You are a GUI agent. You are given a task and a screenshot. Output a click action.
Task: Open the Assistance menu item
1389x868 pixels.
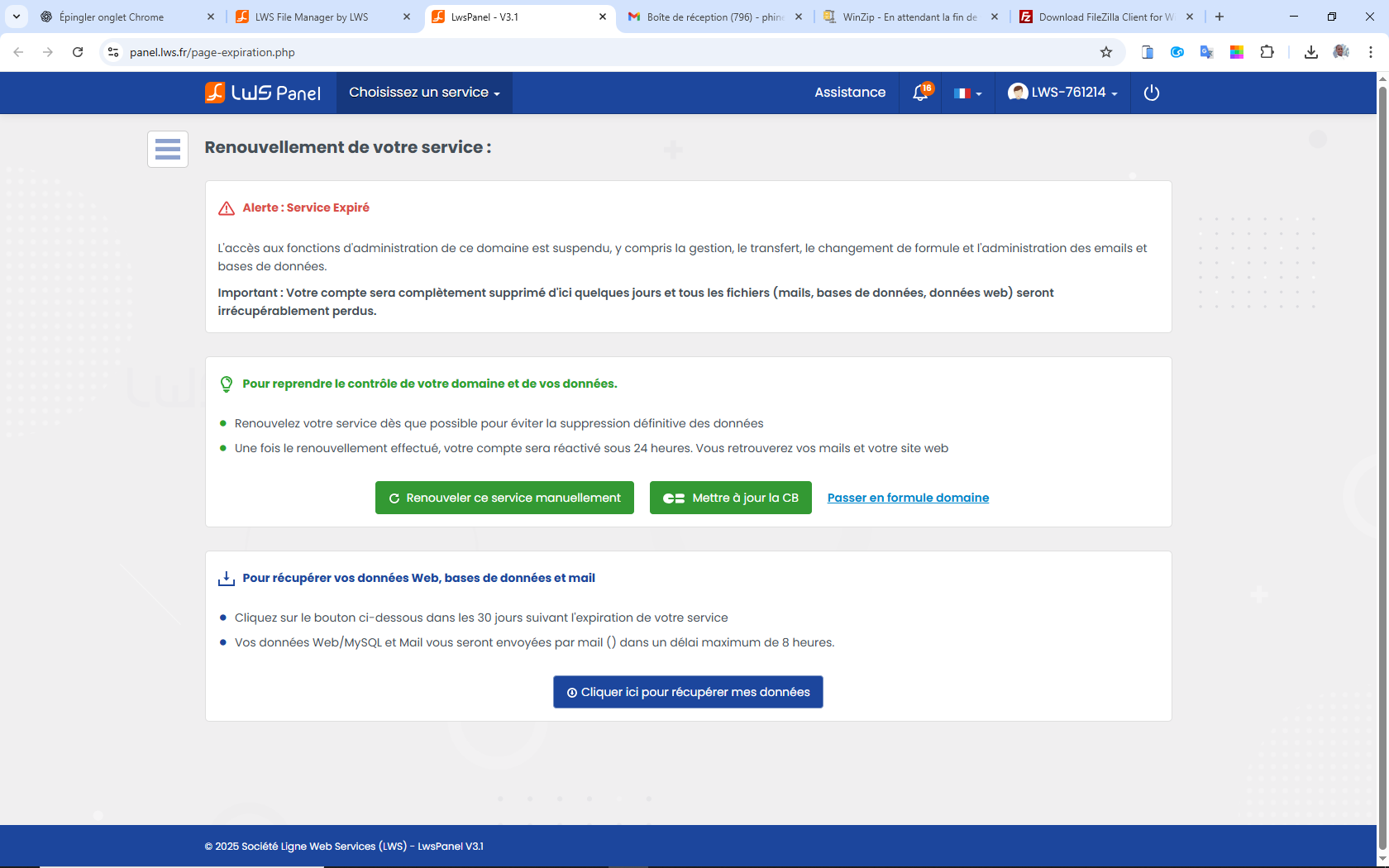[x=850, y=93]
